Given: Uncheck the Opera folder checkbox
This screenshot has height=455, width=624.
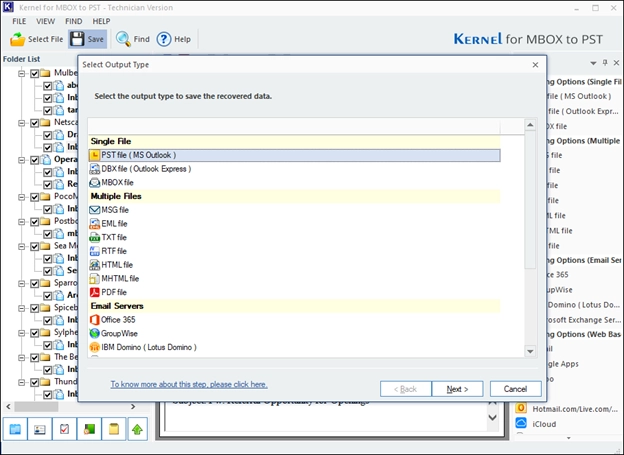Looking at the screenshot, I should point(35,160).
